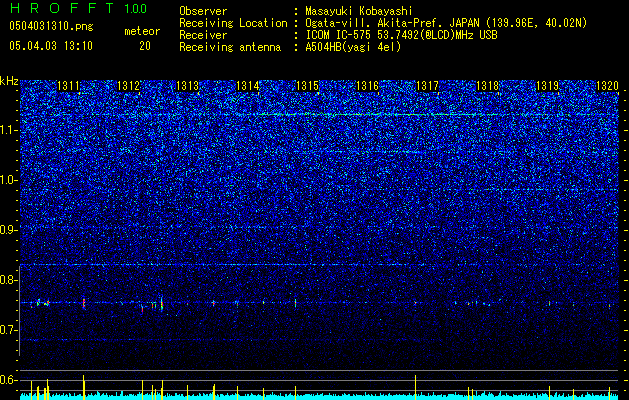Click the 'Receiving antenna' label
The height and width of the screenshot is (400, 629).
click(230, 47)
